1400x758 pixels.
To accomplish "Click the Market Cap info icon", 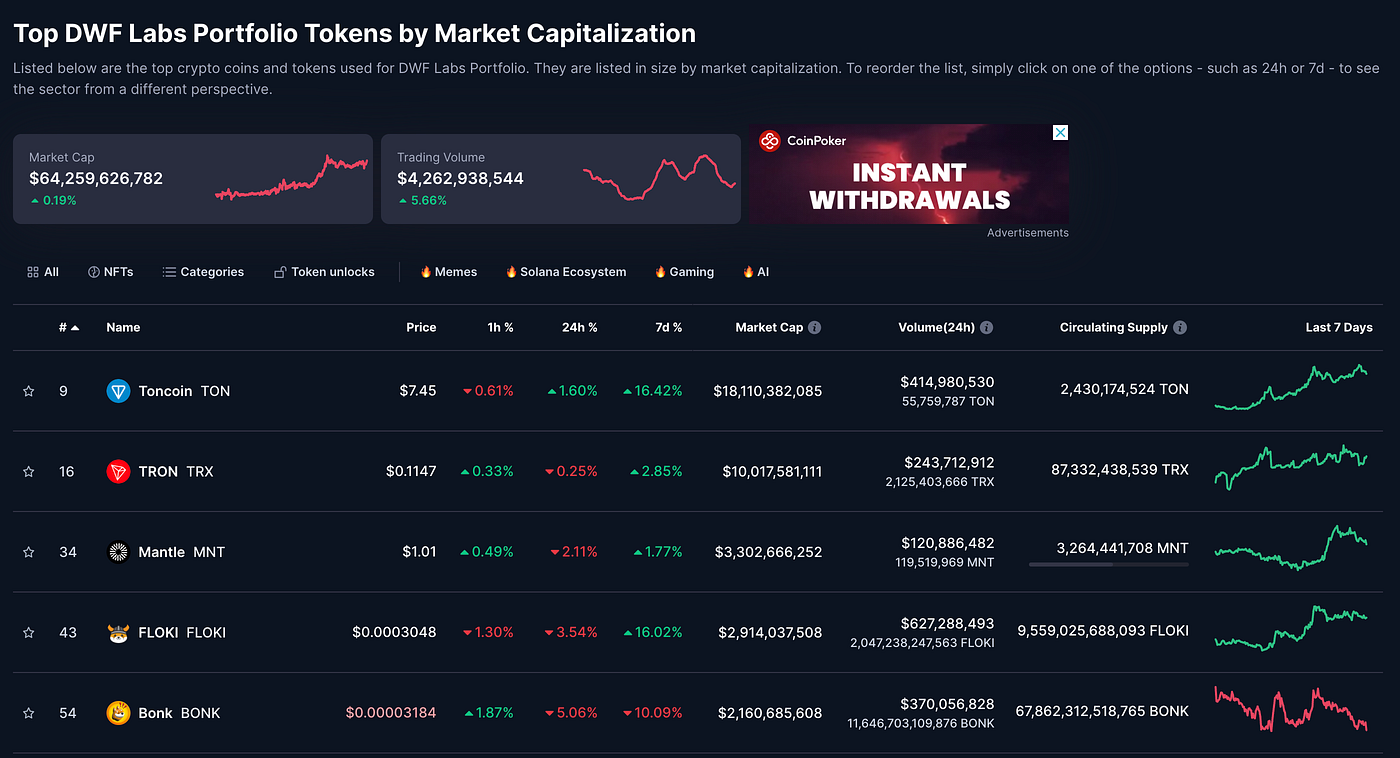I will 814,327.
